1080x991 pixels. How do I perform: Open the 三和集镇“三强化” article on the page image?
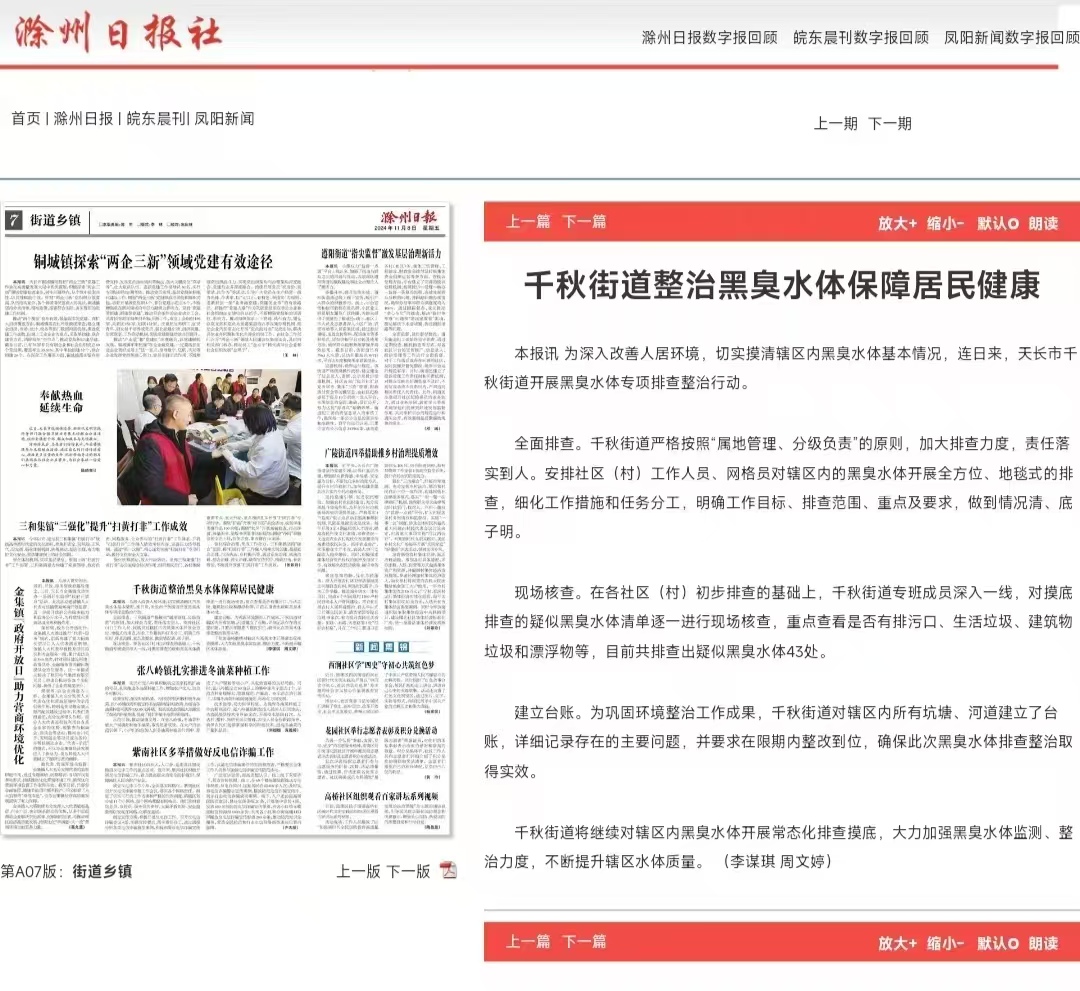click(x=103, y=526)
